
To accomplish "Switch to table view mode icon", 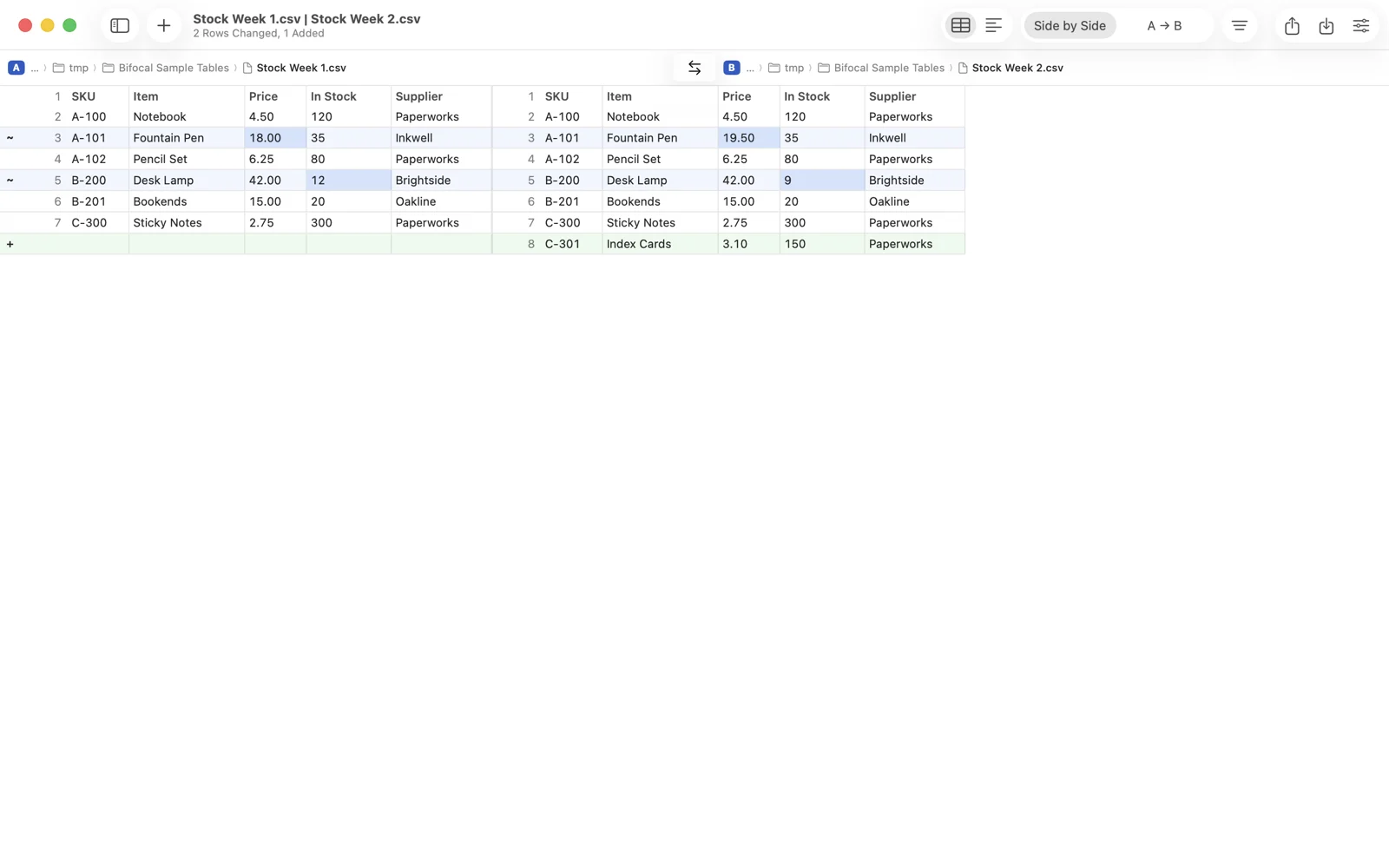I will (x=960, y=25).
